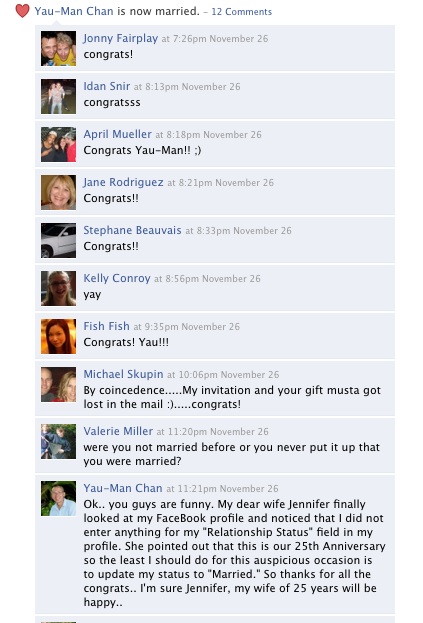Open Jane Rodriguez's profile photo
This screenshot has height=623, width=423.
pyautogui.click(x=58, y=193)
